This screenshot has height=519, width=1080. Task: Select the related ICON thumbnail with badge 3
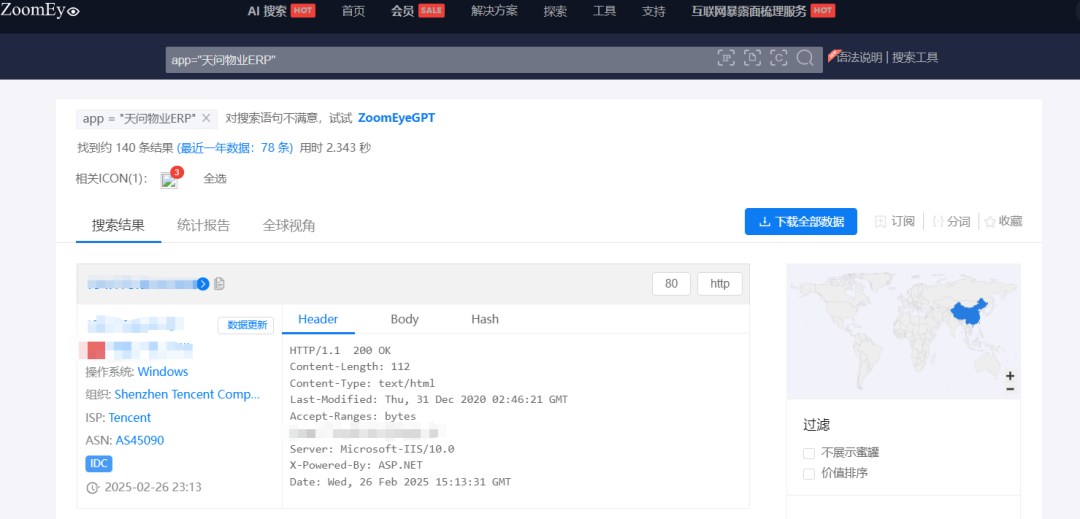pos(169,180)
